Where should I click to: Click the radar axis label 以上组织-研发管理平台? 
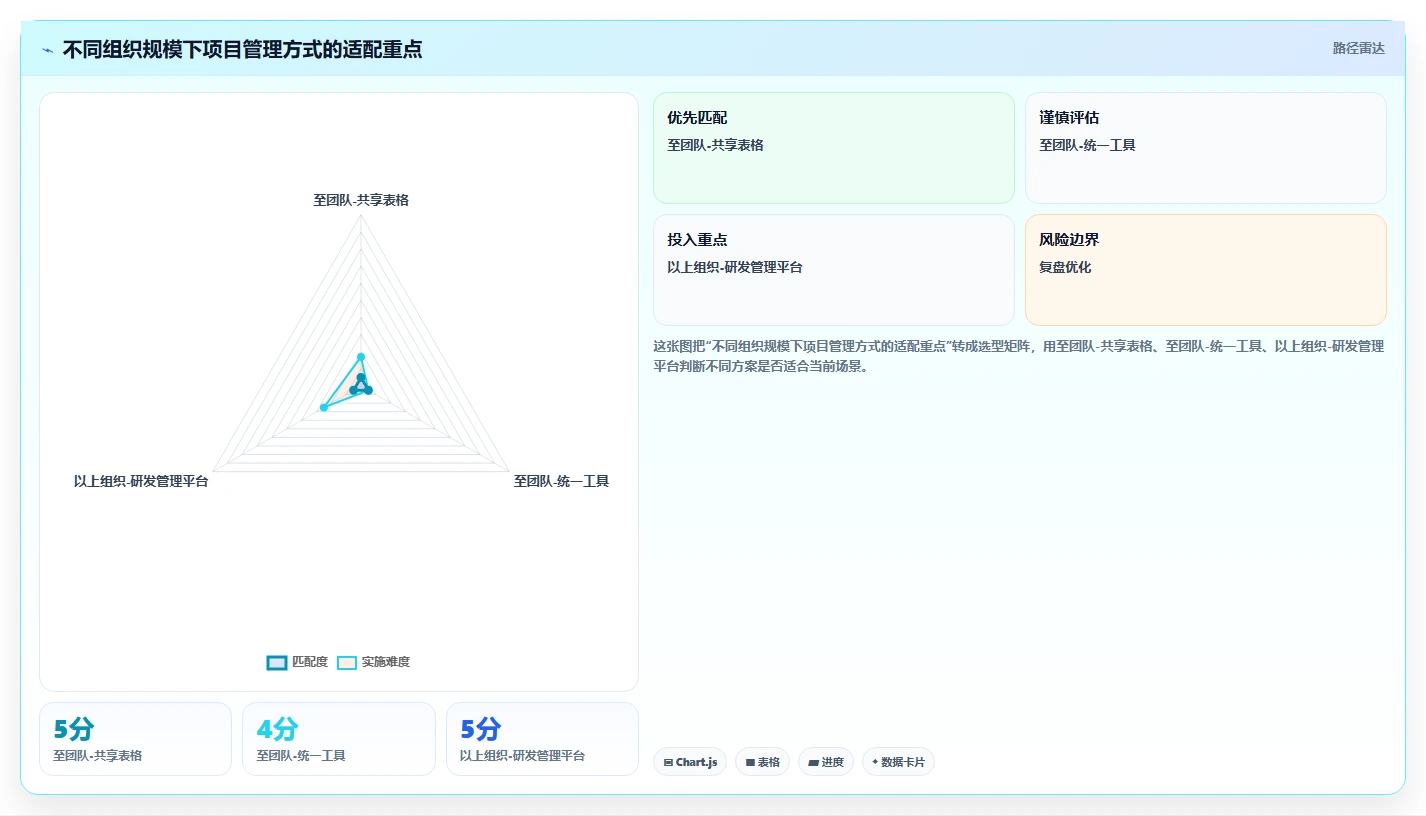click(141, 481)
